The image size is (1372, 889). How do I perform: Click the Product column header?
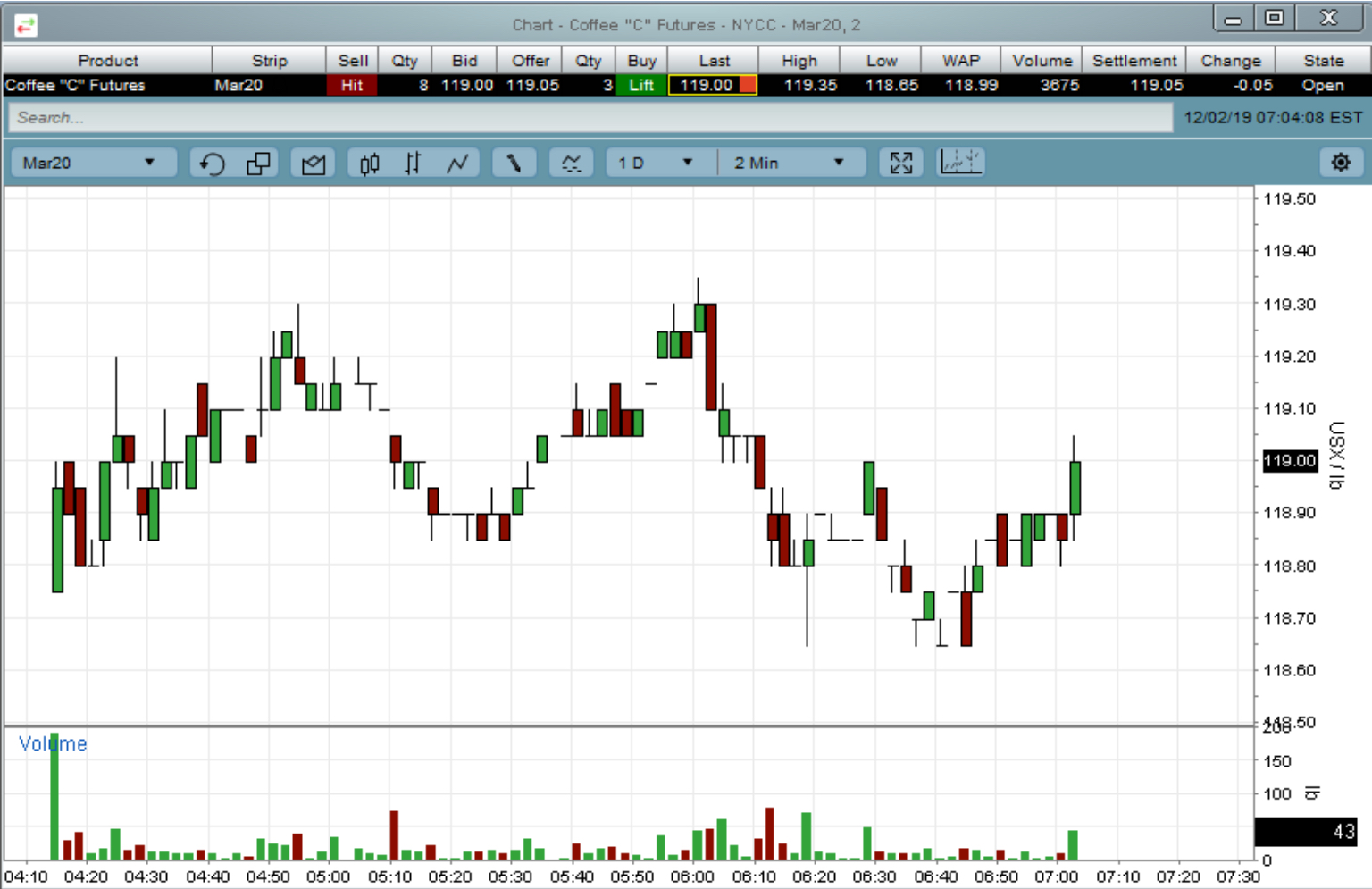pyautogui.click(x=108, y=60)
